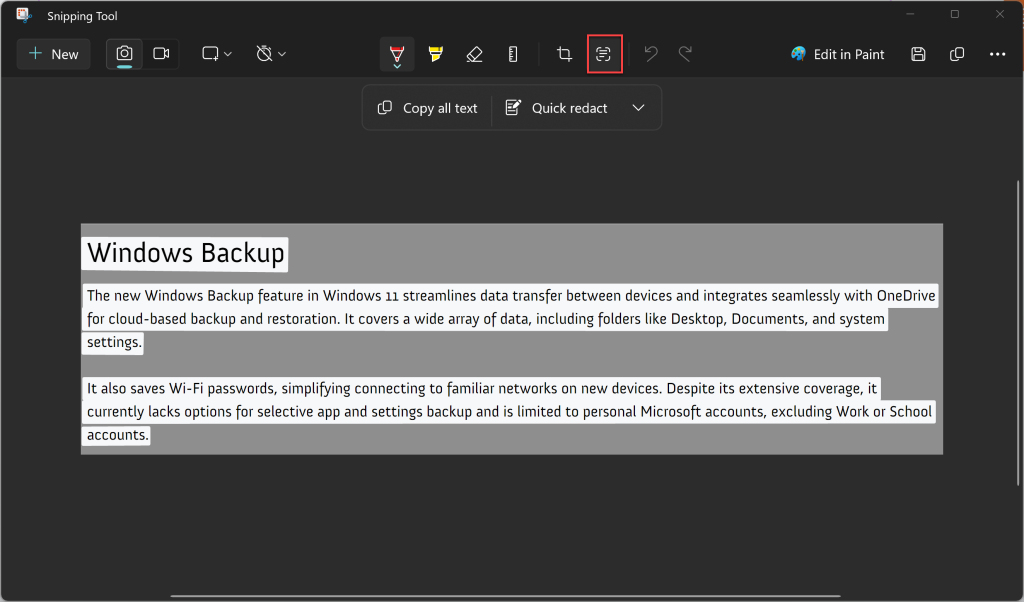Click the line starting 'currently lacks options'

coord(509,412)
